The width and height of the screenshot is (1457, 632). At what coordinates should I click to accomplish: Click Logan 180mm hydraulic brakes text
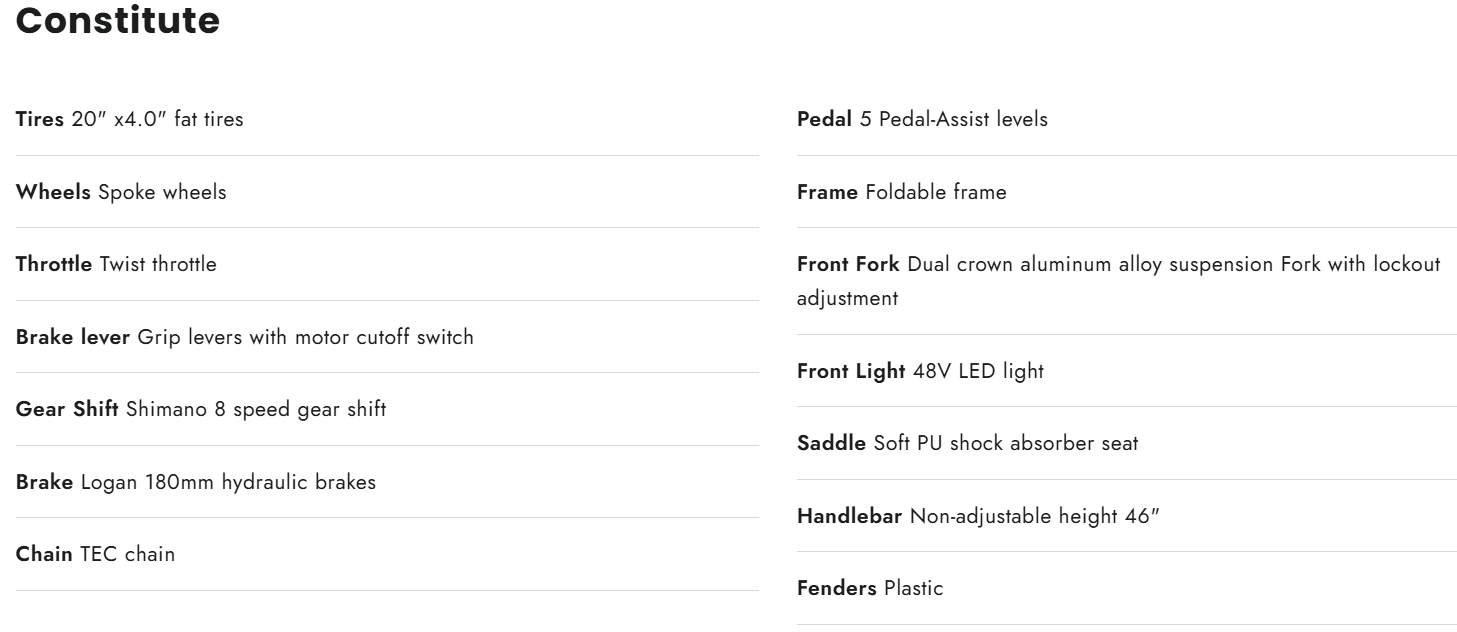[228, 482]
